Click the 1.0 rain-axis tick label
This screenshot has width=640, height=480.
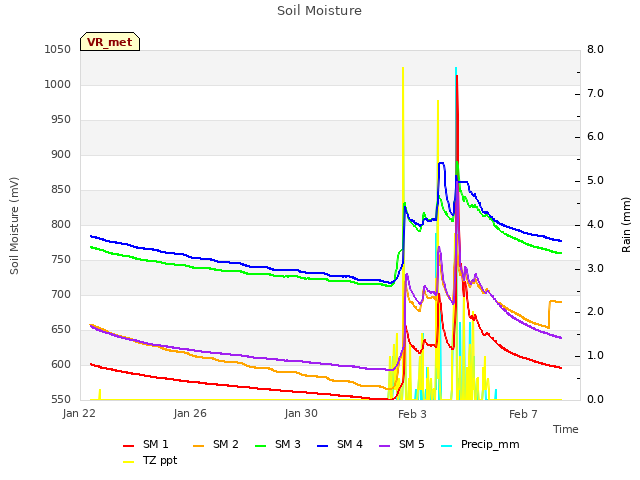coord(596,356)
